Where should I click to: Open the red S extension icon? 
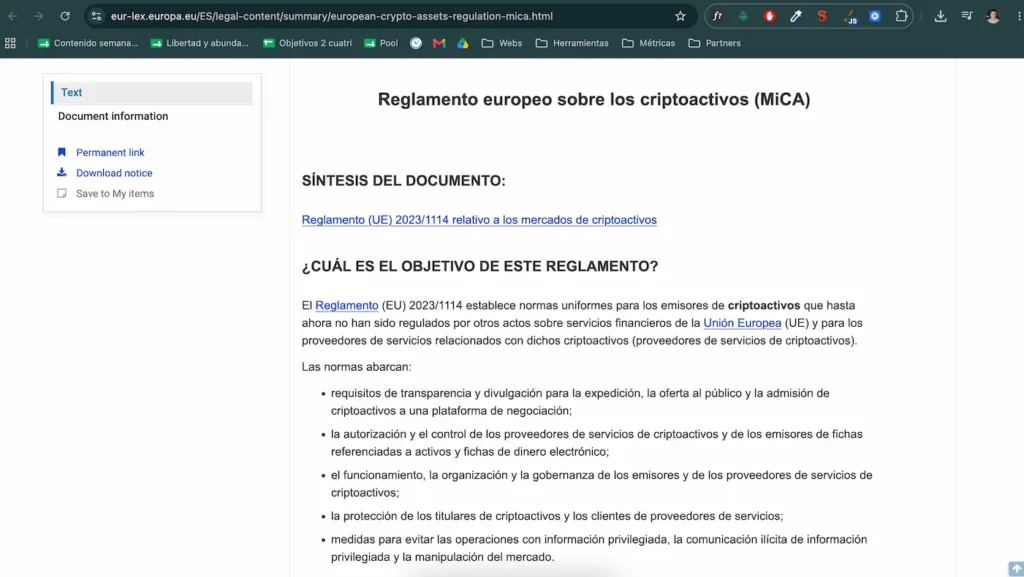tap(822, 16)
